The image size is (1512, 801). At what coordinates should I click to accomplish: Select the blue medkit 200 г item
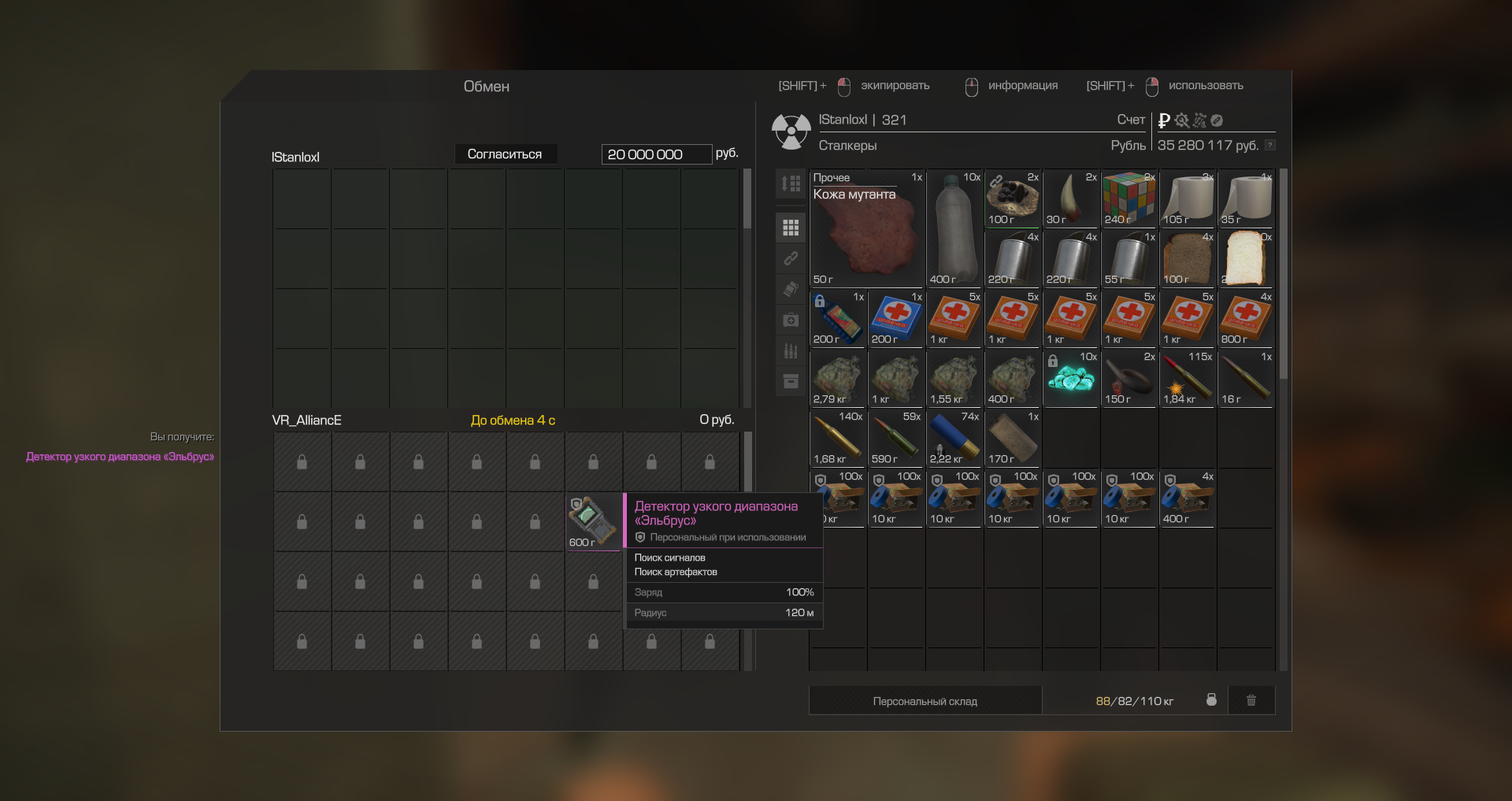pyautogui.click(x=896, y=318)
